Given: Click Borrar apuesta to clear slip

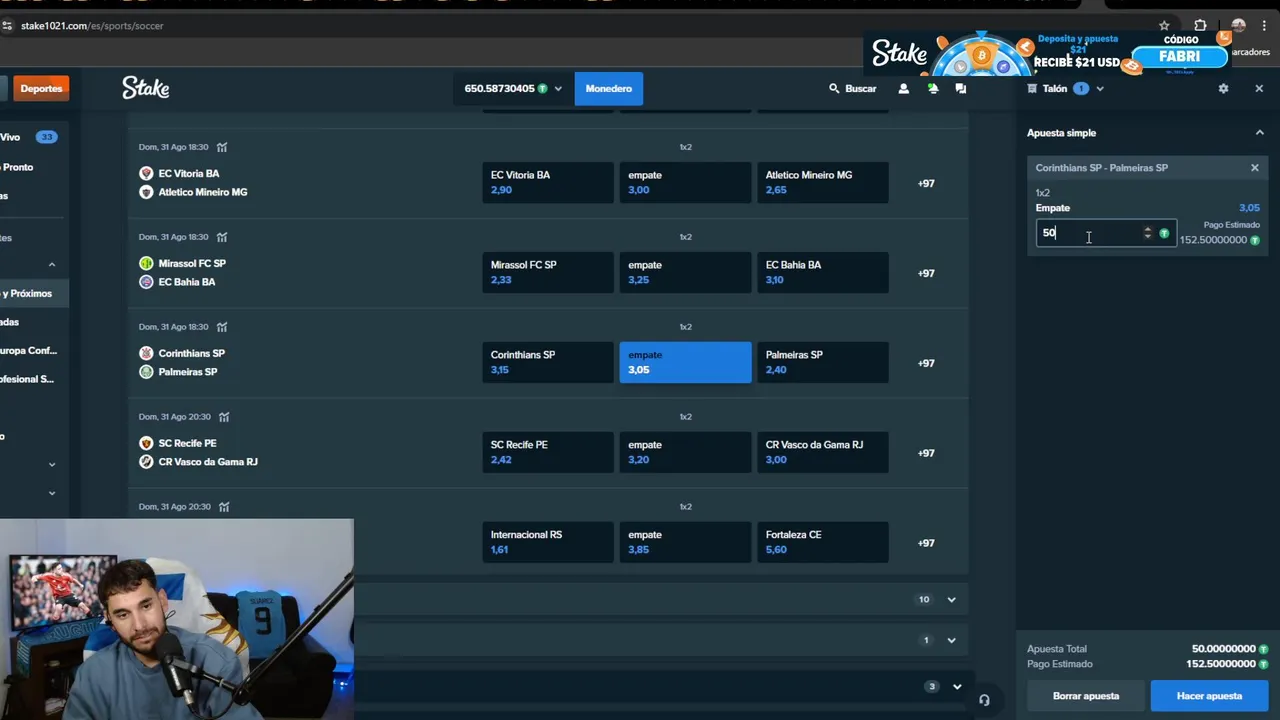Looking at the screenshot, I should pos(1086,696).
